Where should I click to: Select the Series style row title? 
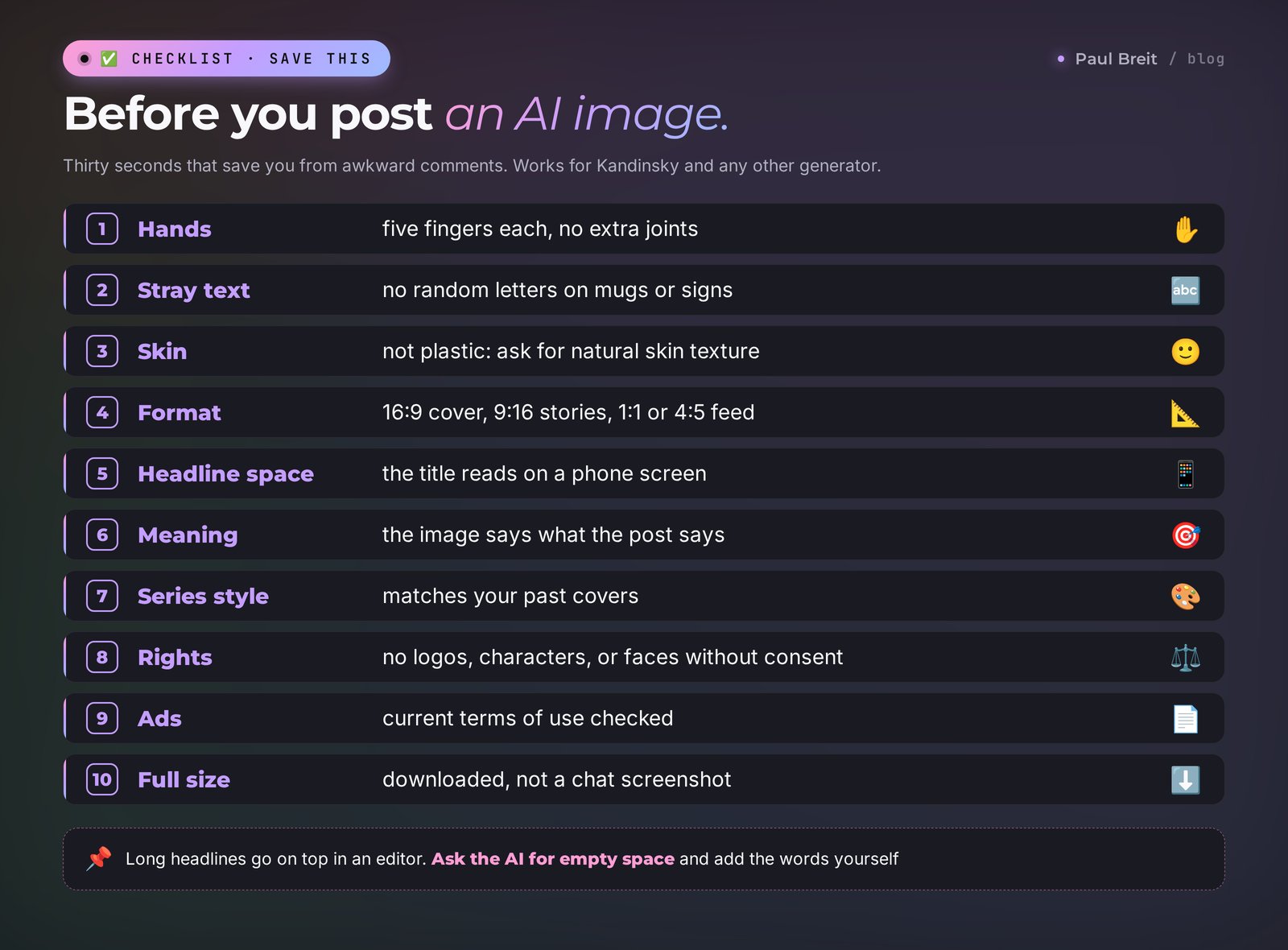(x=204, y=597)
